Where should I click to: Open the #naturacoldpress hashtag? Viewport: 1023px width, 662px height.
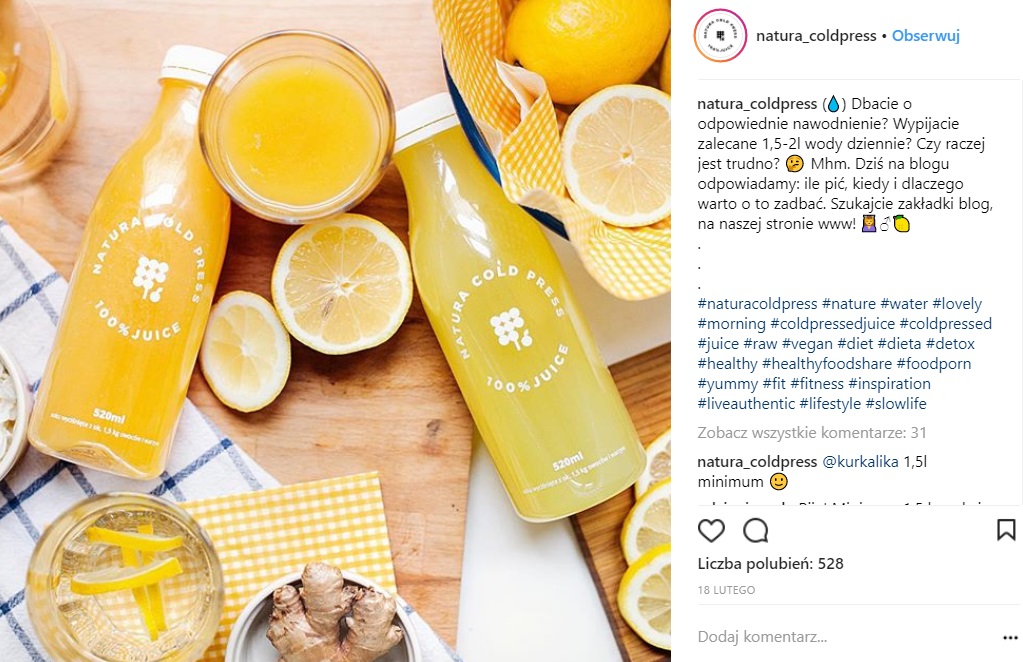click(x=757, y=303)
